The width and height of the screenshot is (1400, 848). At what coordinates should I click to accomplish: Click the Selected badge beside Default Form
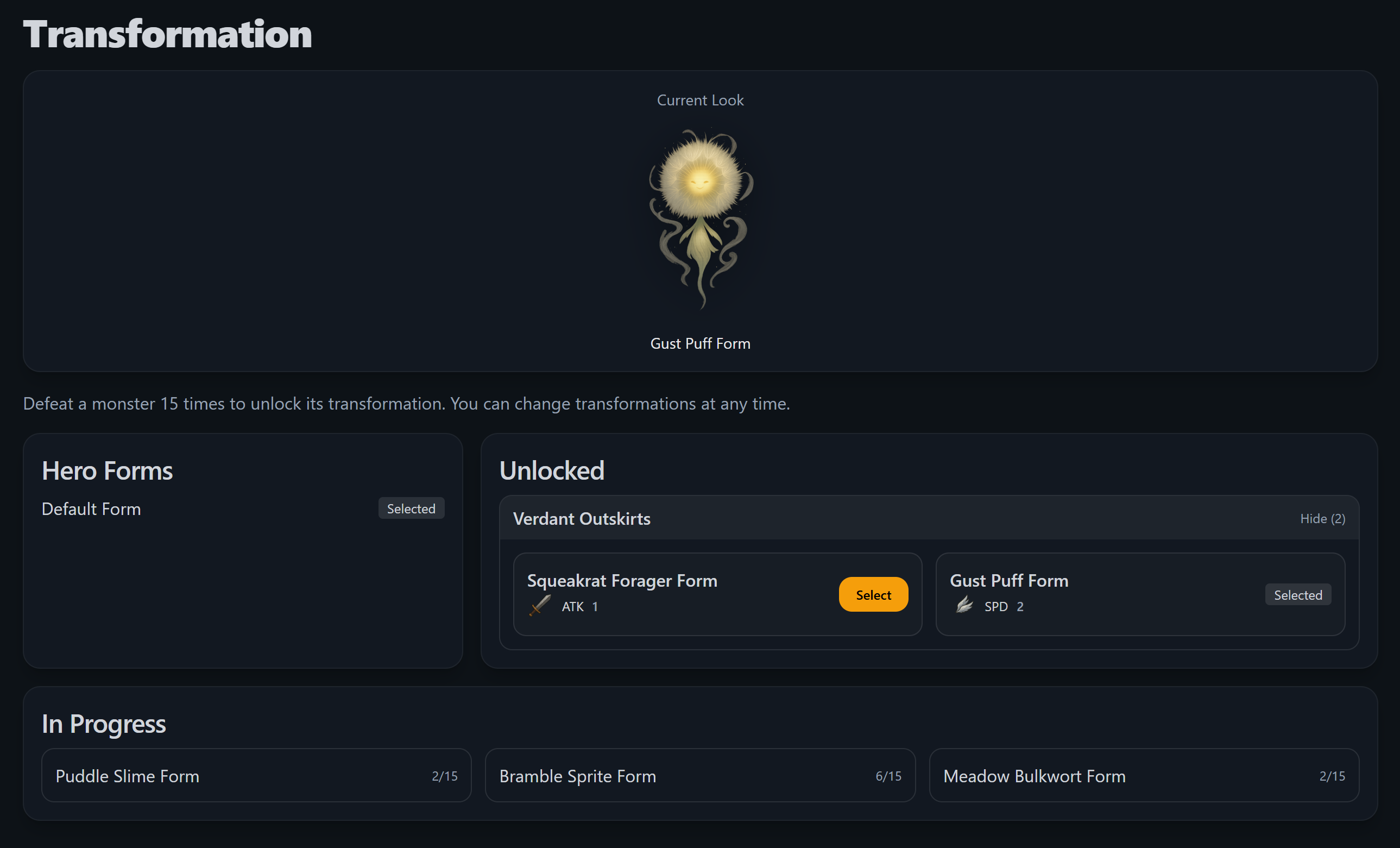click(x=411, y=508)
